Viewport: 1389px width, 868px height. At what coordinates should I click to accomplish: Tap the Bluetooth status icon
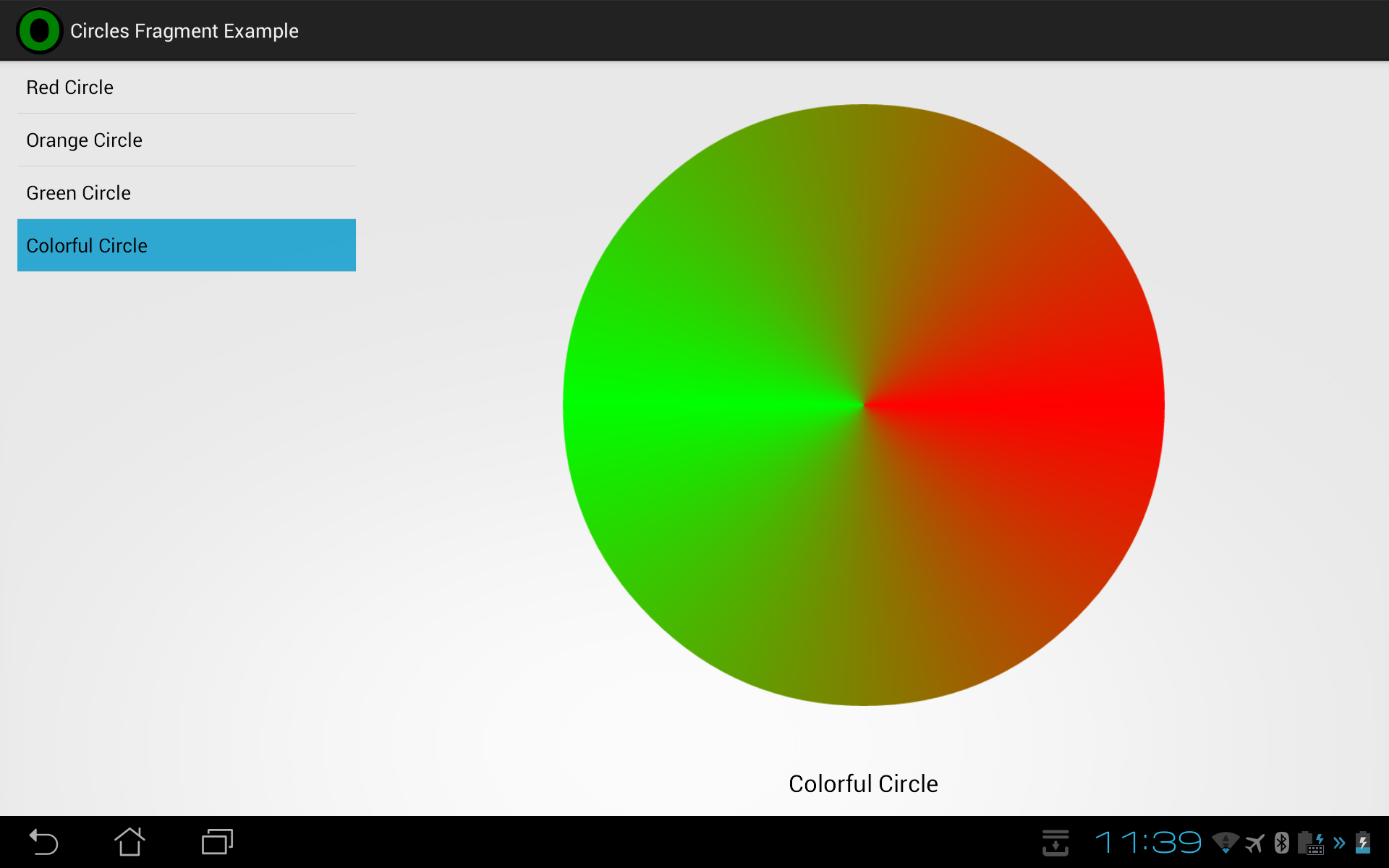pos(1281,843)
